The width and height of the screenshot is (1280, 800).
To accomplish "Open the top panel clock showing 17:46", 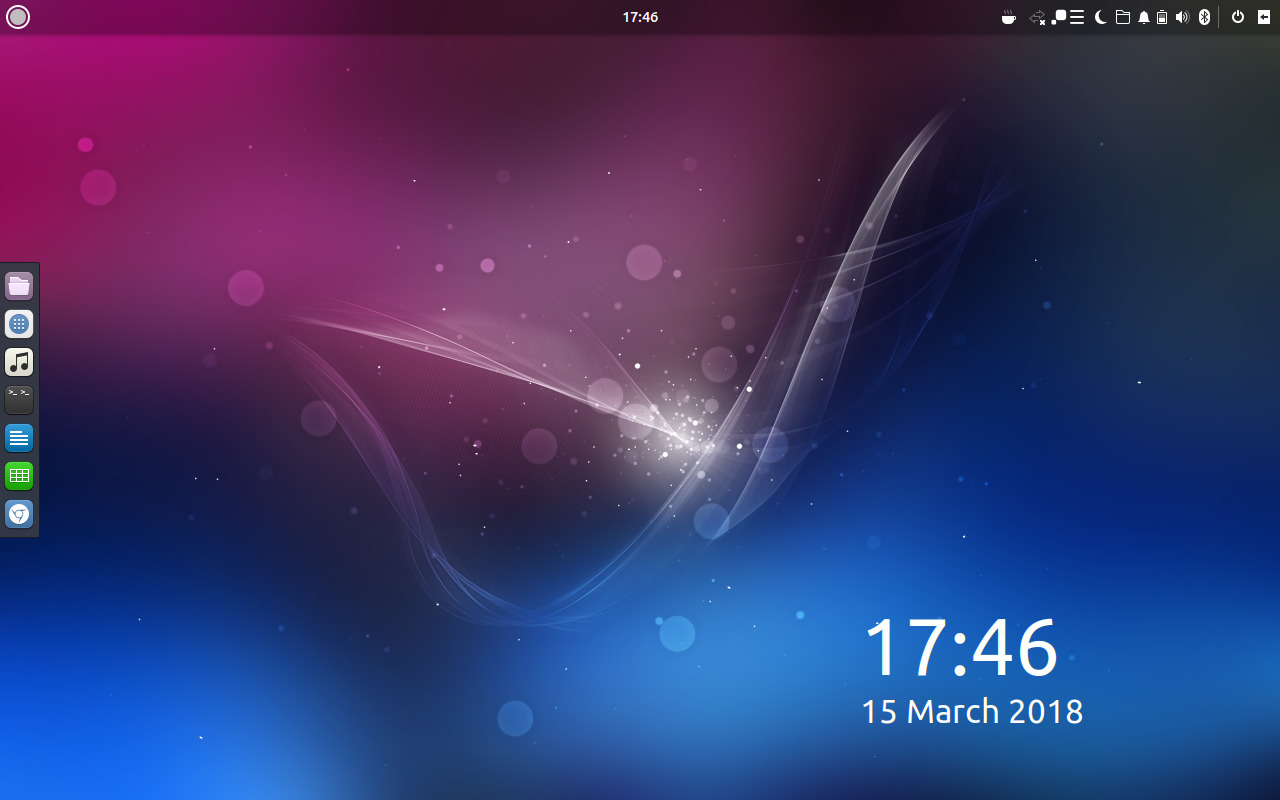I will [640, 17].
